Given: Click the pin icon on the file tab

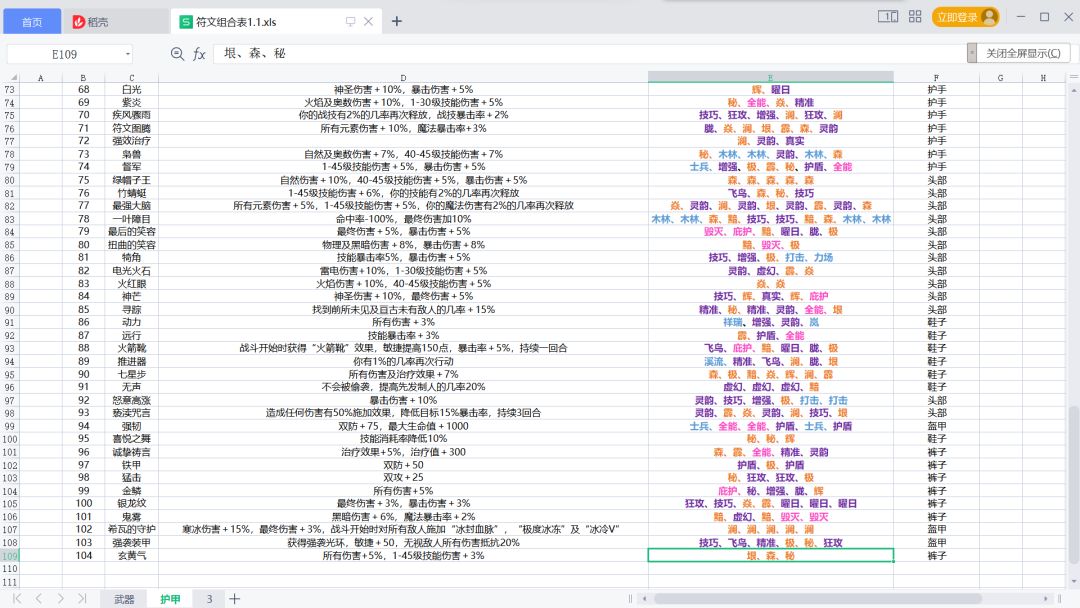Looking at the screenshot, I should pos(351,21).
